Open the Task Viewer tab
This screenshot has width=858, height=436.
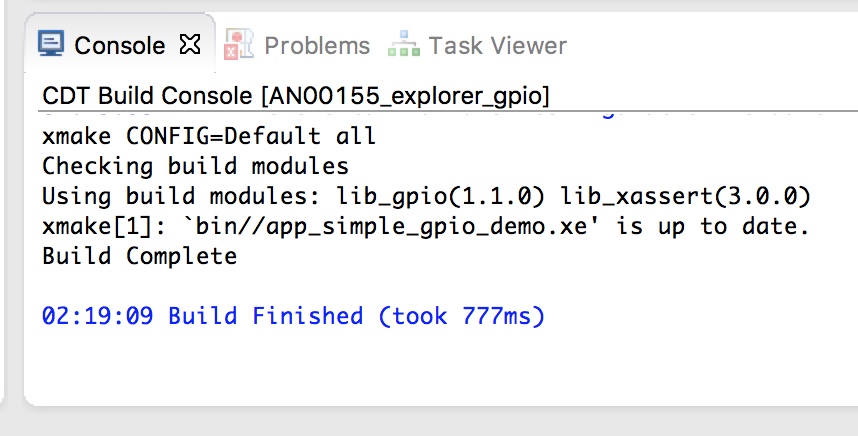click(x=497, y=45)
